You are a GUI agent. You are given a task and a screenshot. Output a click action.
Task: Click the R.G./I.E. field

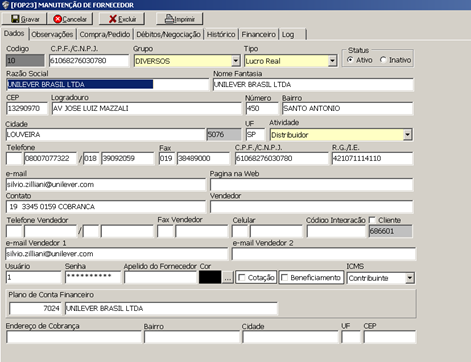(x=372, y=158)
